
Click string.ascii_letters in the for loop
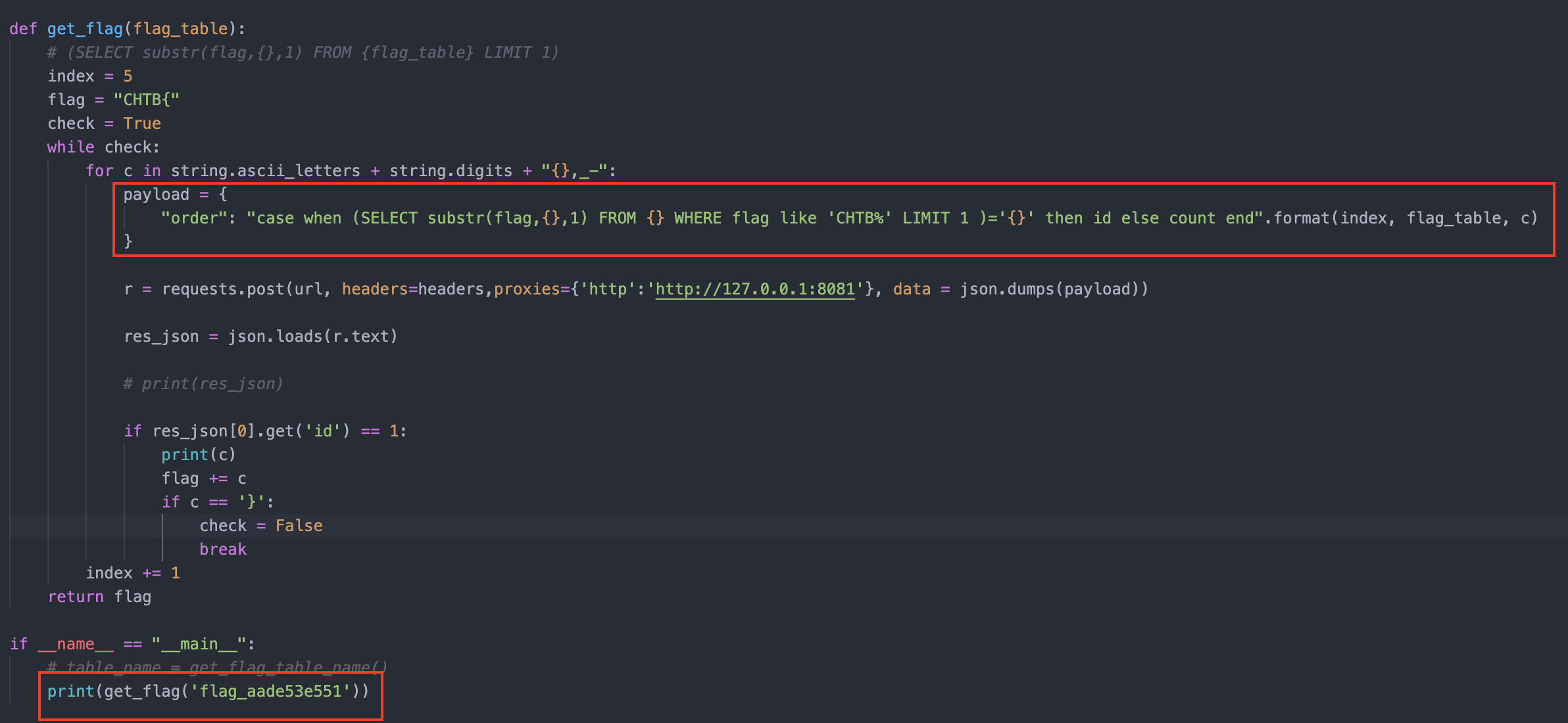tap(266, 171)
